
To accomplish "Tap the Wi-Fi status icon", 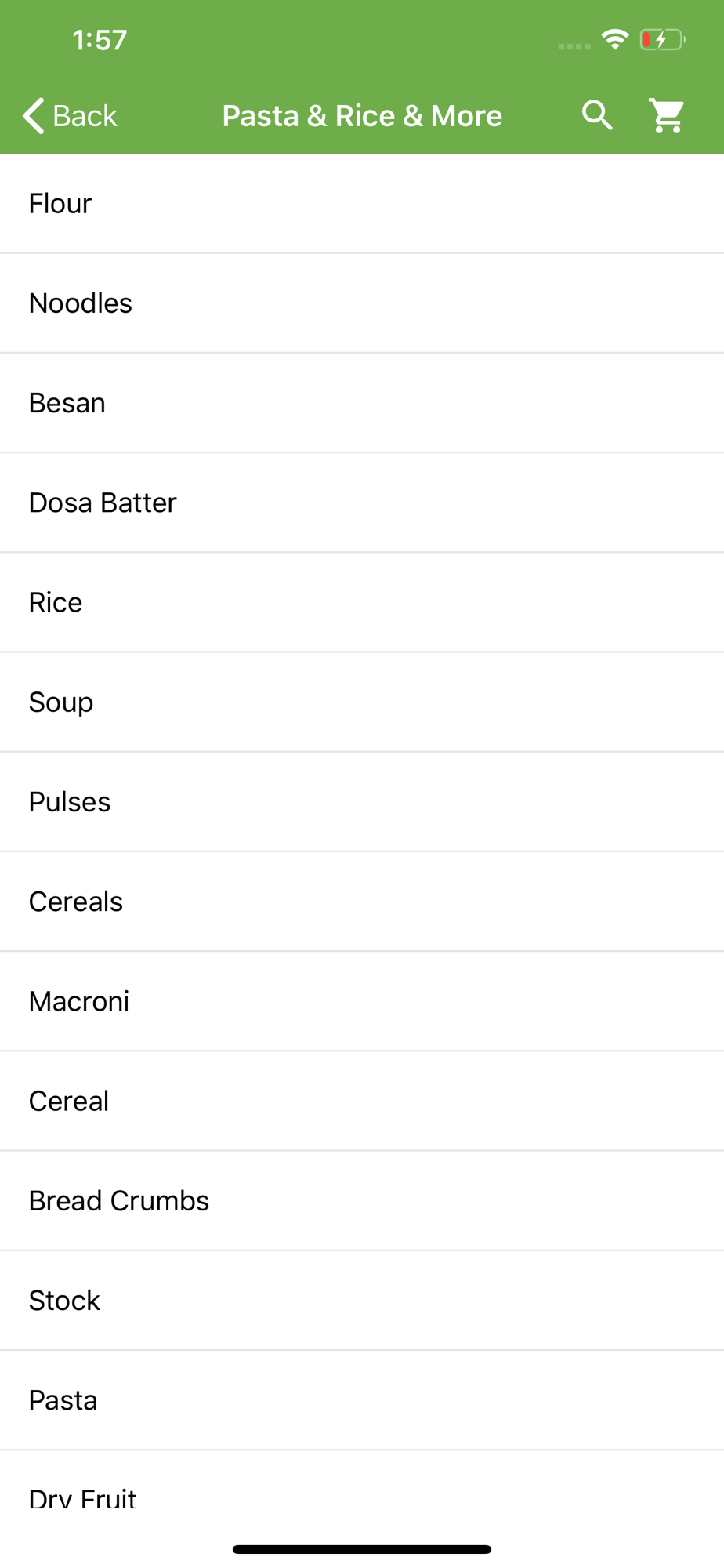I will (x=615, y=39).
